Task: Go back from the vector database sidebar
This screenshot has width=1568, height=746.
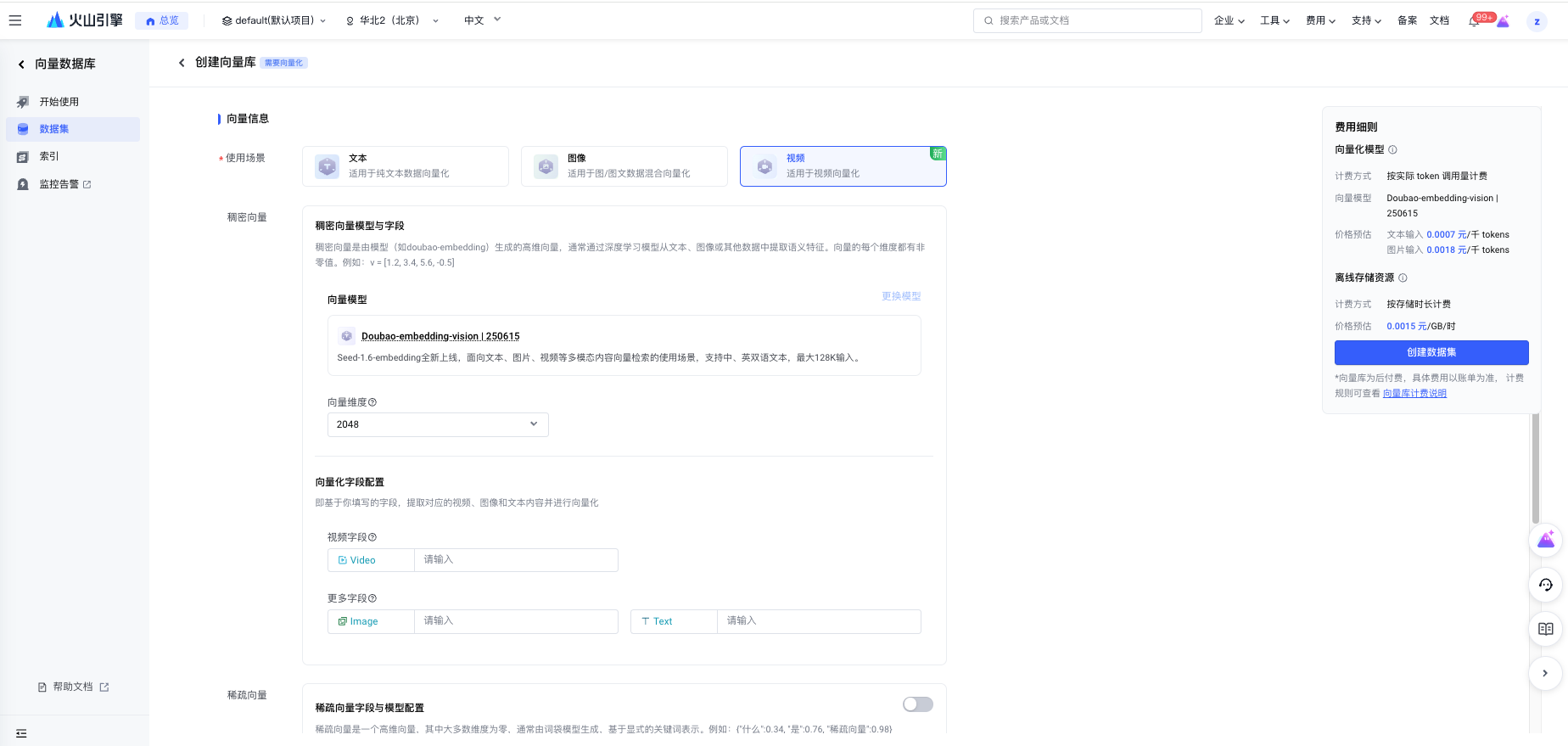Action: 21,65
